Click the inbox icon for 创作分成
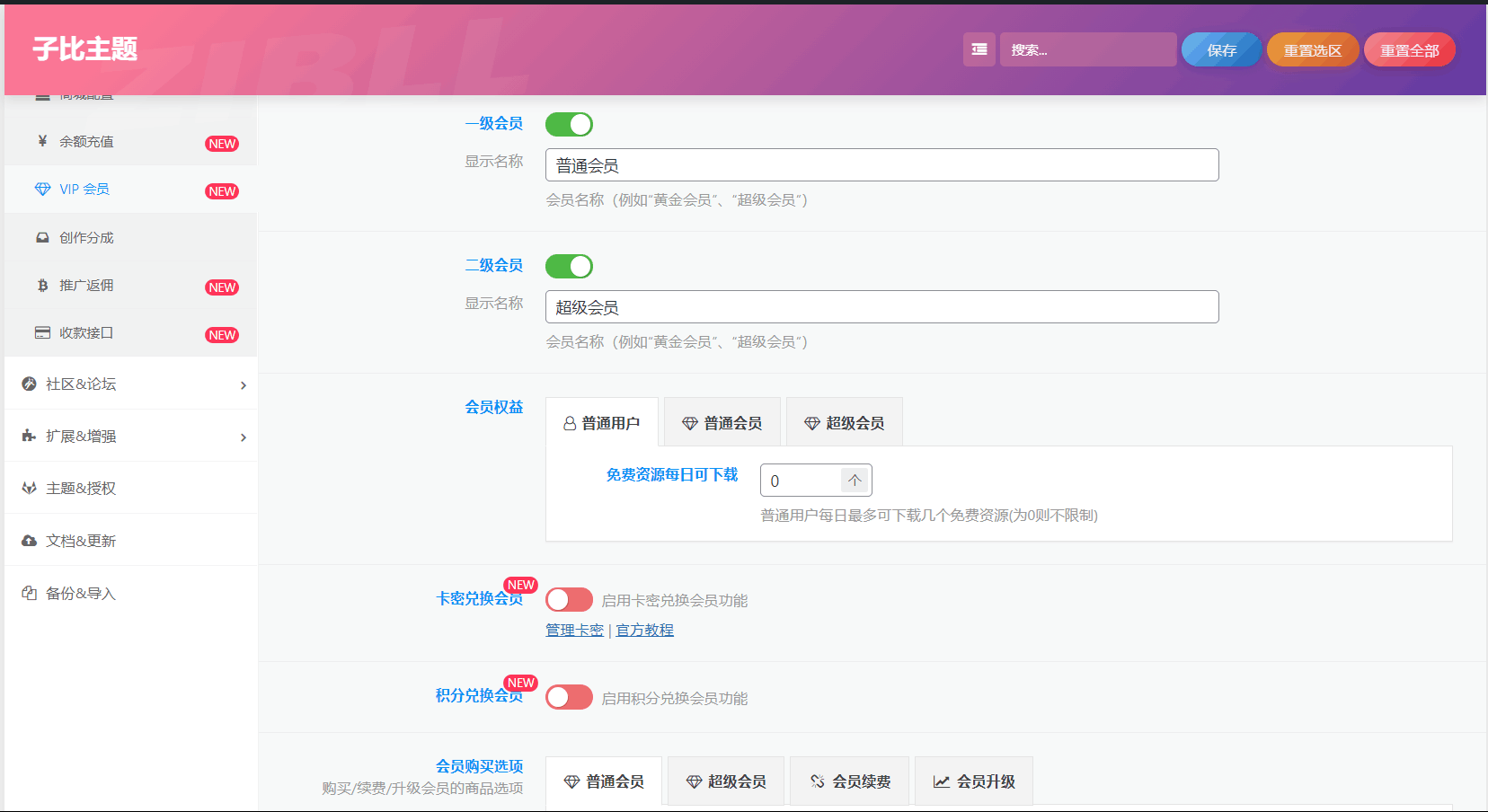This screenshot has height=812, width=1488. coord(42,237)
